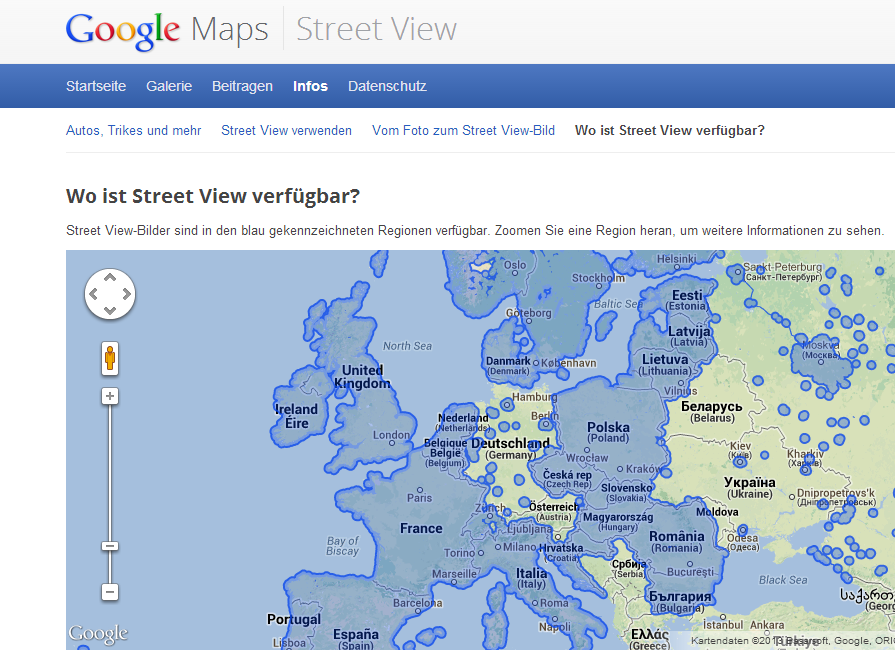Select 'Wo ist Street View verfügbar?' subnav item
Viewport: 895px width, 660px height.
point(670,131)
